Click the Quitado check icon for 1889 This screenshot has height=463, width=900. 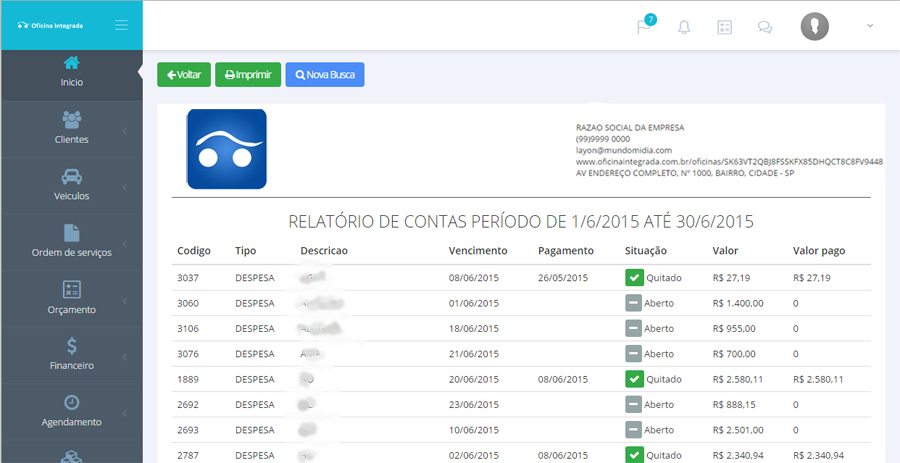tap(634, 379)
